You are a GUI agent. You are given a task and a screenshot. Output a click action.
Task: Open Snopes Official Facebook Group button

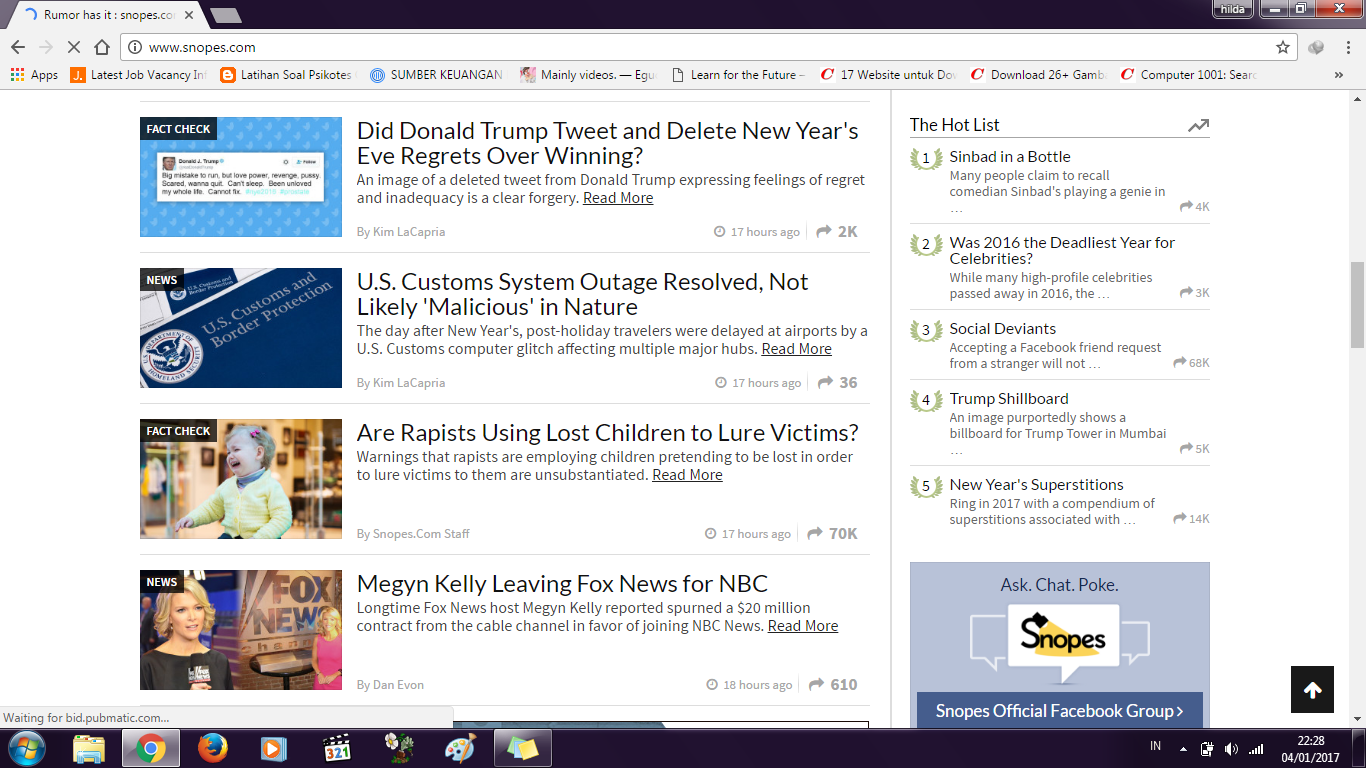pos(1060,711)
